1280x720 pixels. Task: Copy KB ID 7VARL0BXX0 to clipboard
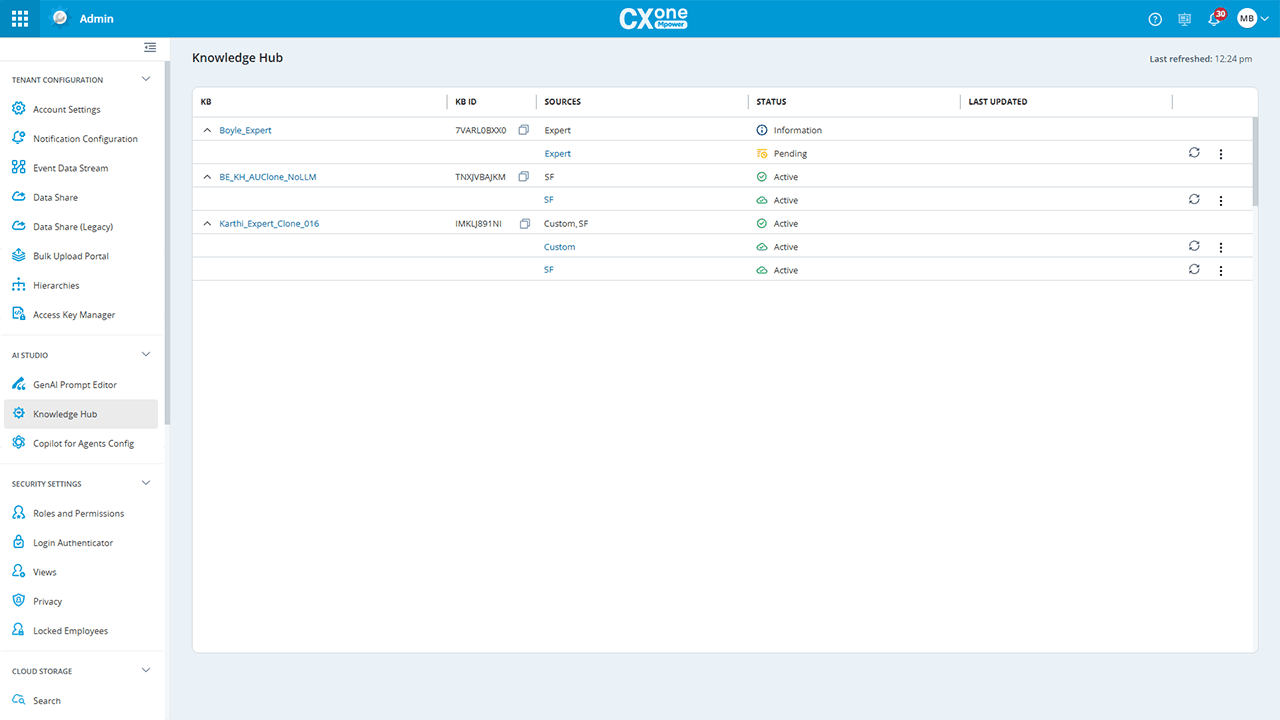(524, 130)
